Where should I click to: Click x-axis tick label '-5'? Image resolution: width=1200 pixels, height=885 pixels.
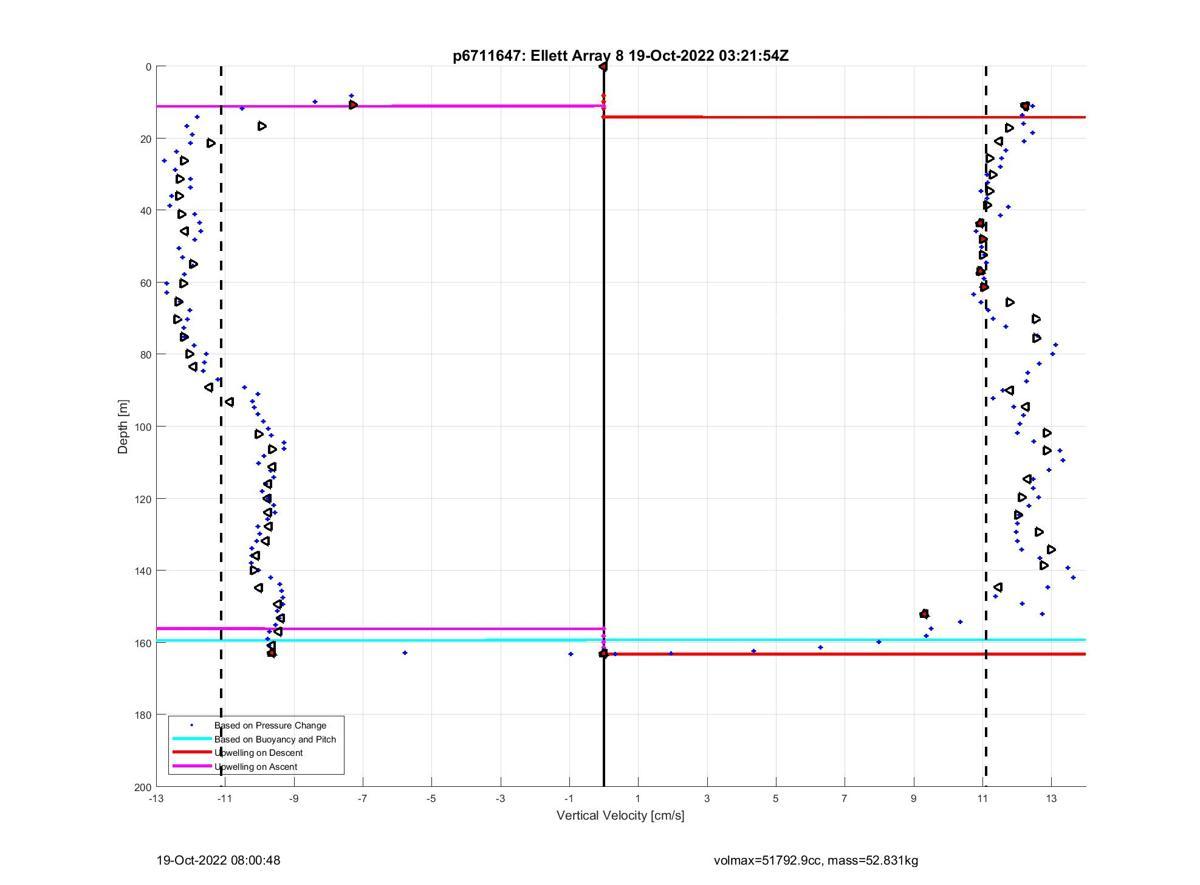point(431,799)
